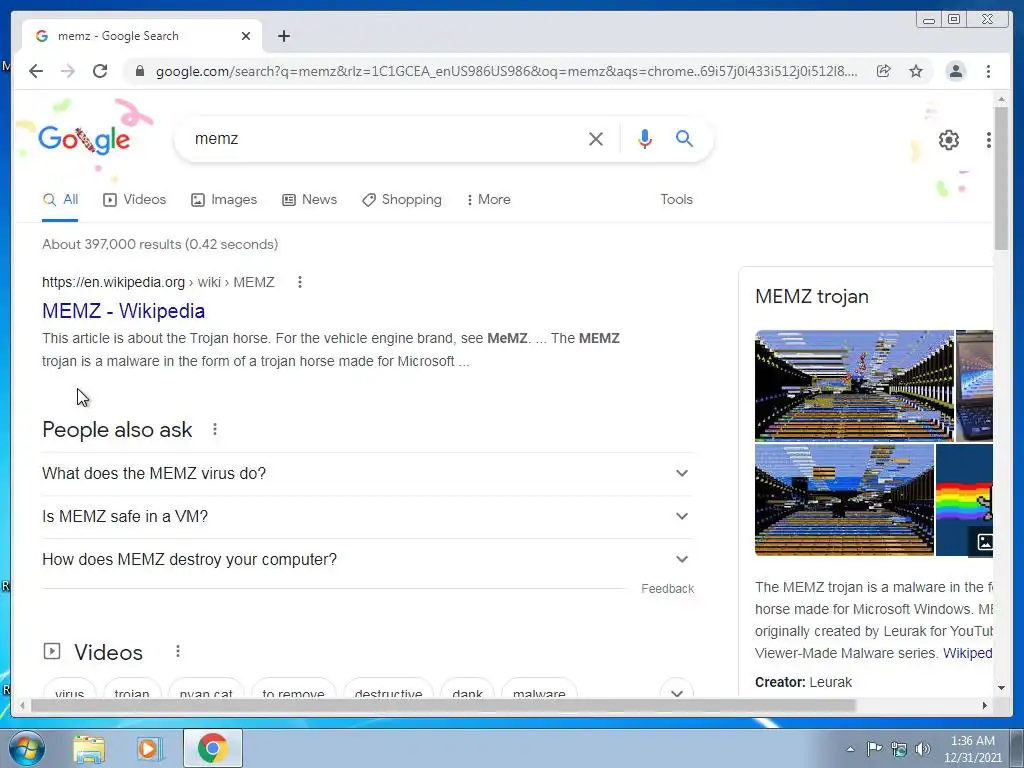Image resolution: width=1024 pixels, height=768 pixels.
Task: Click the memz search input field
Action: pos(385,138)
